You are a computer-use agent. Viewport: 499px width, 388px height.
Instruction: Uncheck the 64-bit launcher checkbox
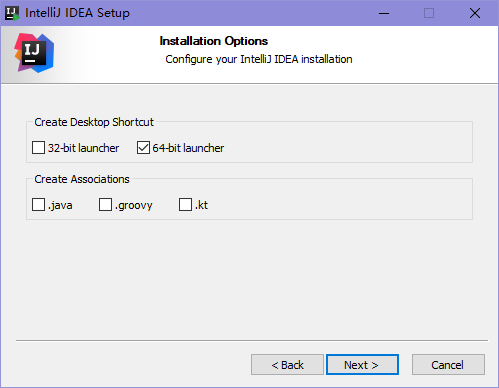tap(143, 148)
